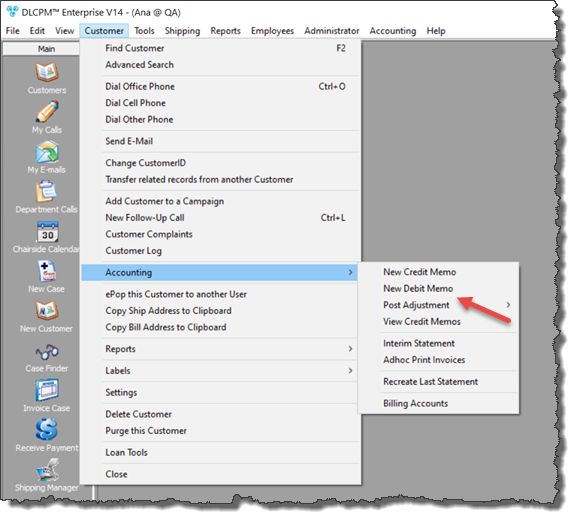Open Shipping Manager icon
Screen dimensions: 576x519
click(x=47, y=470)
